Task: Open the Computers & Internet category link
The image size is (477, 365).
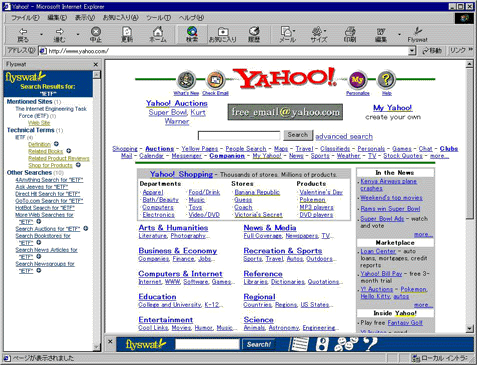Action: (x=180, y=274)
